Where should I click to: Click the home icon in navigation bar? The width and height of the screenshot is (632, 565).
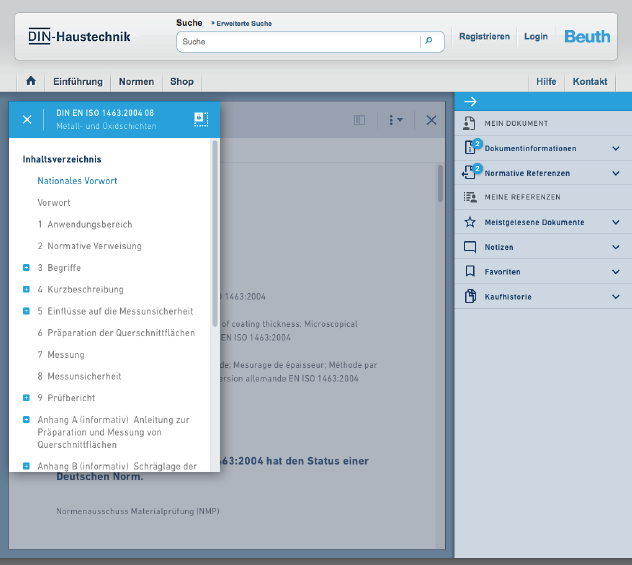pyautogui.click(x=31, y=81)
